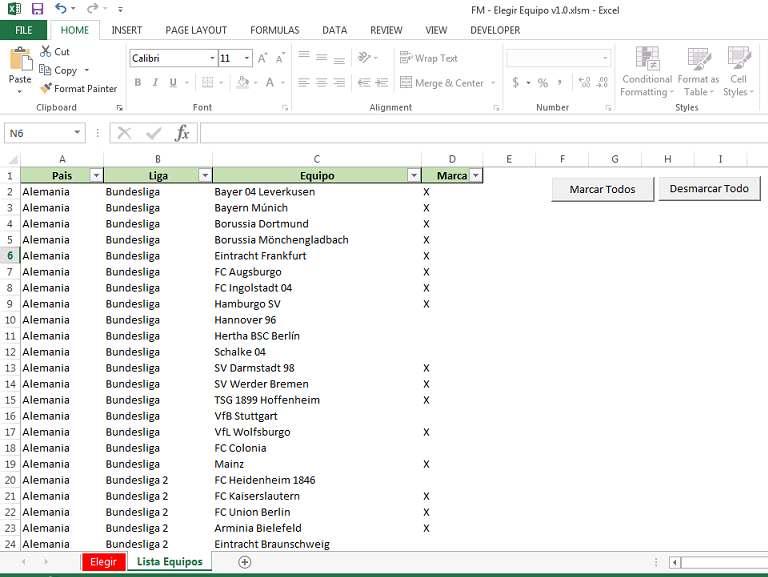Open the borders icon in the Font group
Image resolution: width=768 pixels, height=577 pixels.
(x=208, y=82)
